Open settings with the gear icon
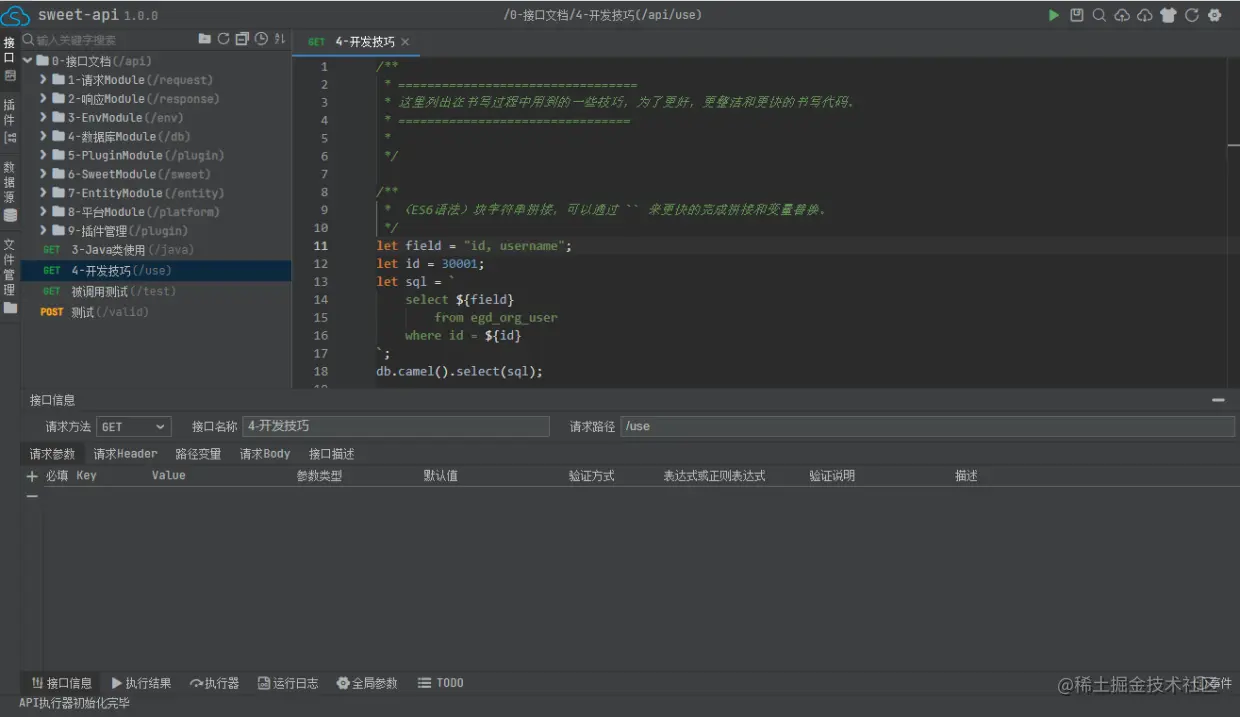The image size is (1240, 717). [x=1214, y=15]
